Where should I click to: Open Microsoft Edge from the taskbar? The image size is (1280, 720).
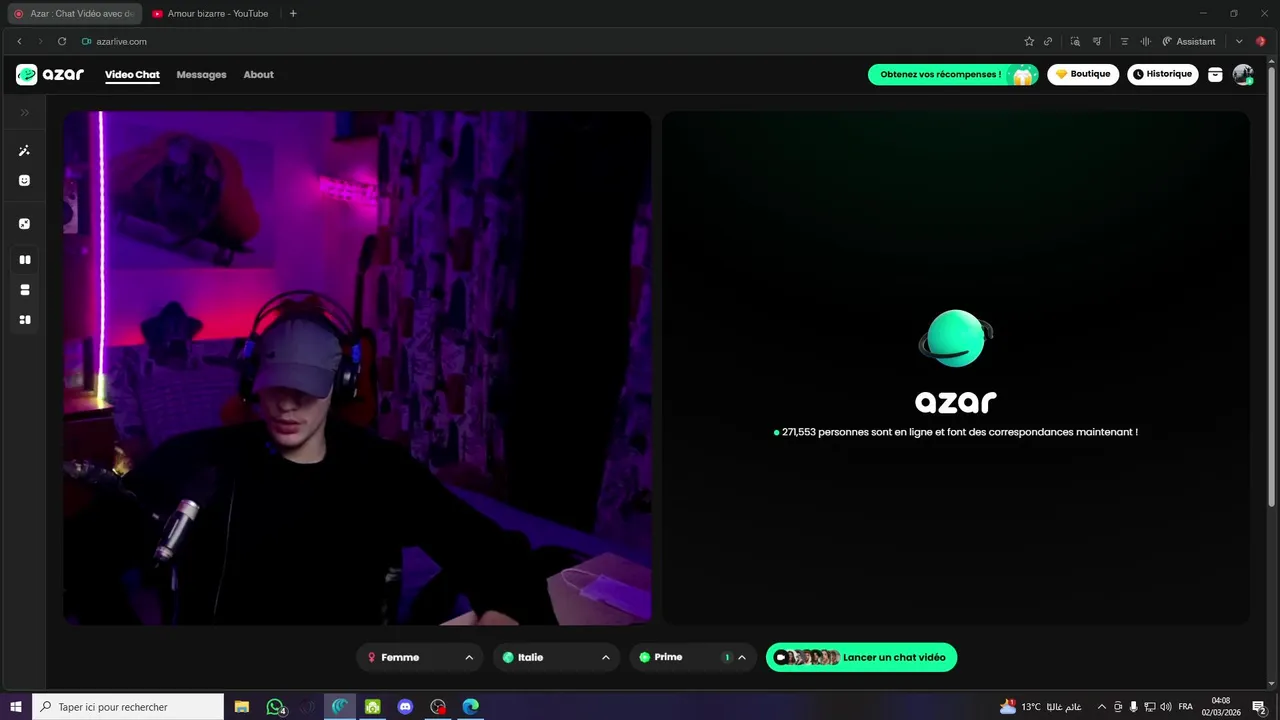pyautogui.click(x=470, y=707)
